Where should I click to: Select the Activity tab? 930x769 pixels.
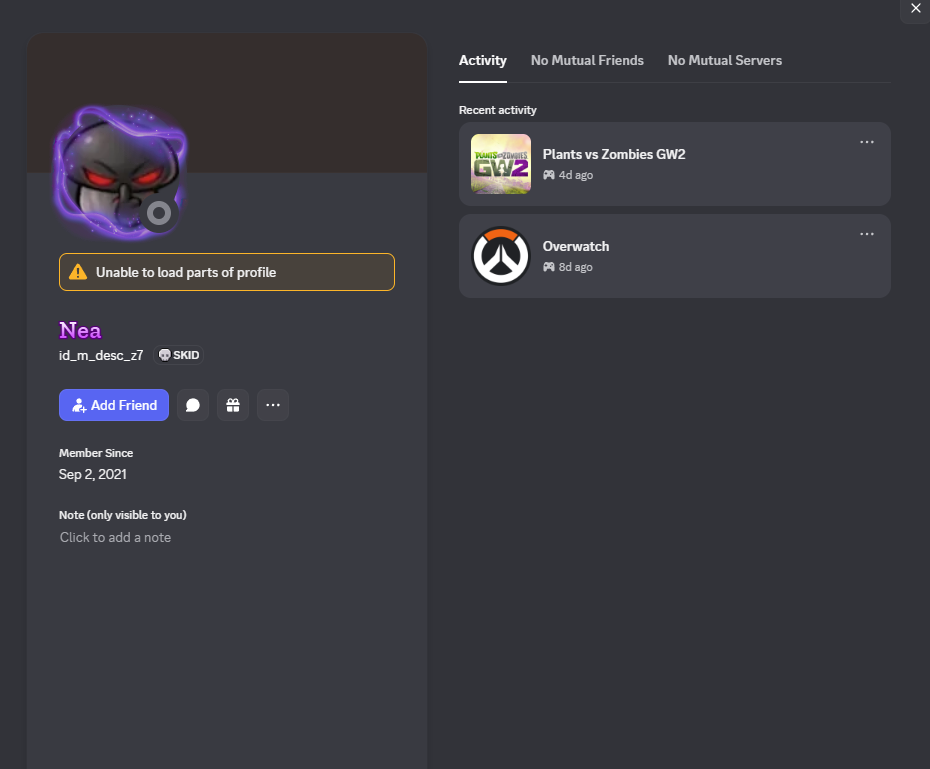coord(483,60)
